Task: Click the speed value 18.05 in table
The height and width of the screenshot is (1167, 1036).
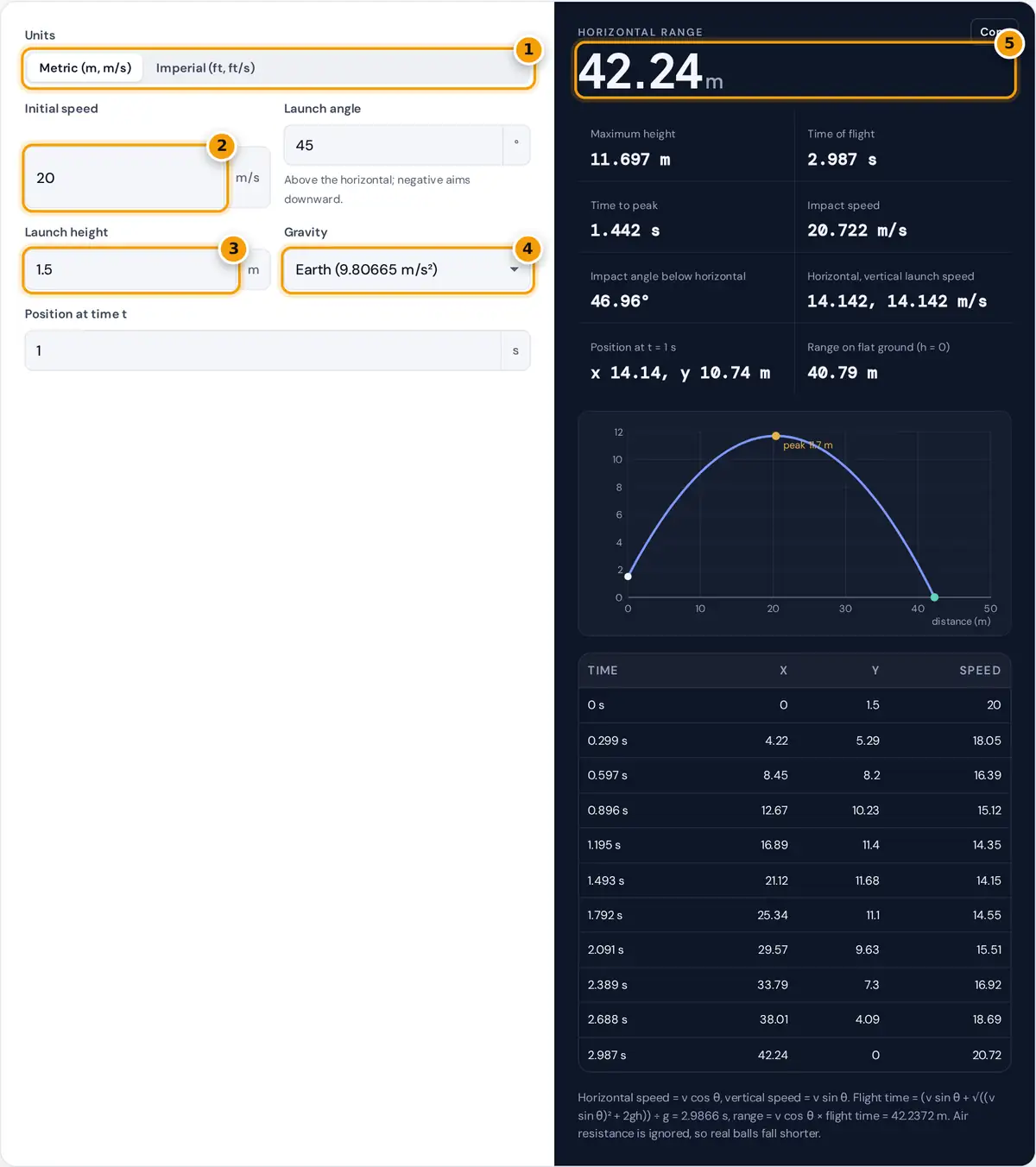Action: 987,741
